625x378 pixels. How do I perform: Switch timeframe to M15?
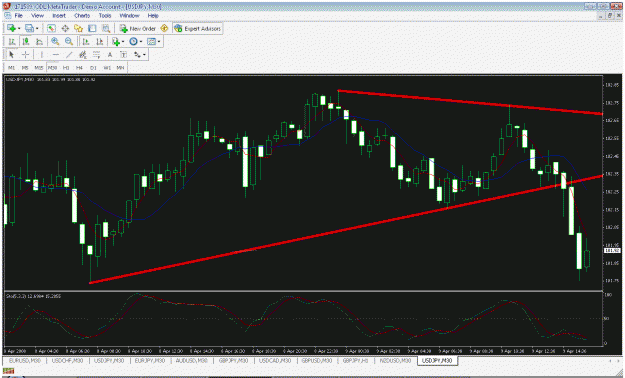point(39,68)
